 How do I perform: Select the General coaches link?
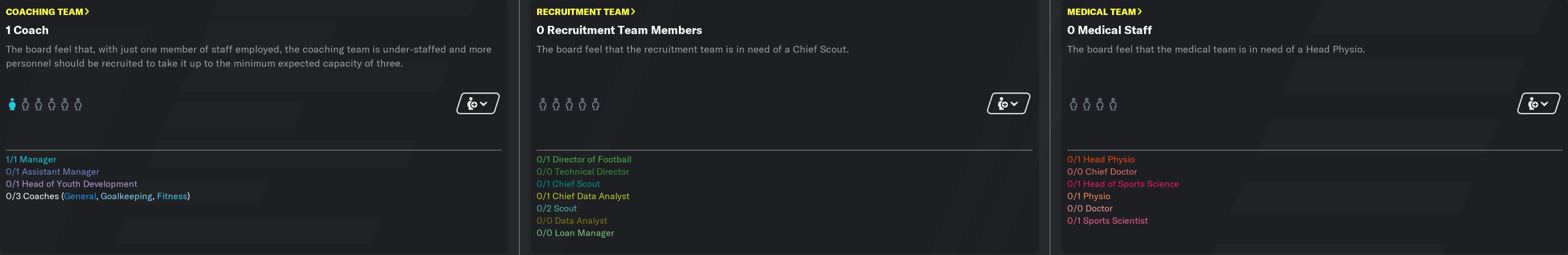[x=80, y=196]
